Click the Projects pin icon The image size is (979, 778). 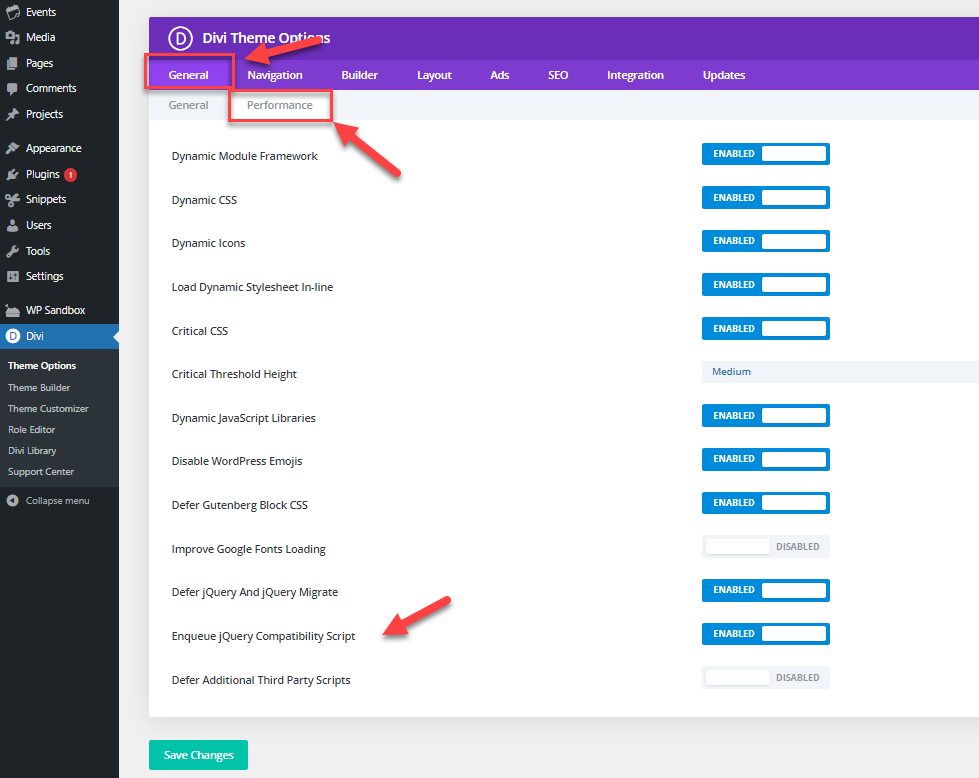[x=12, y=114]
